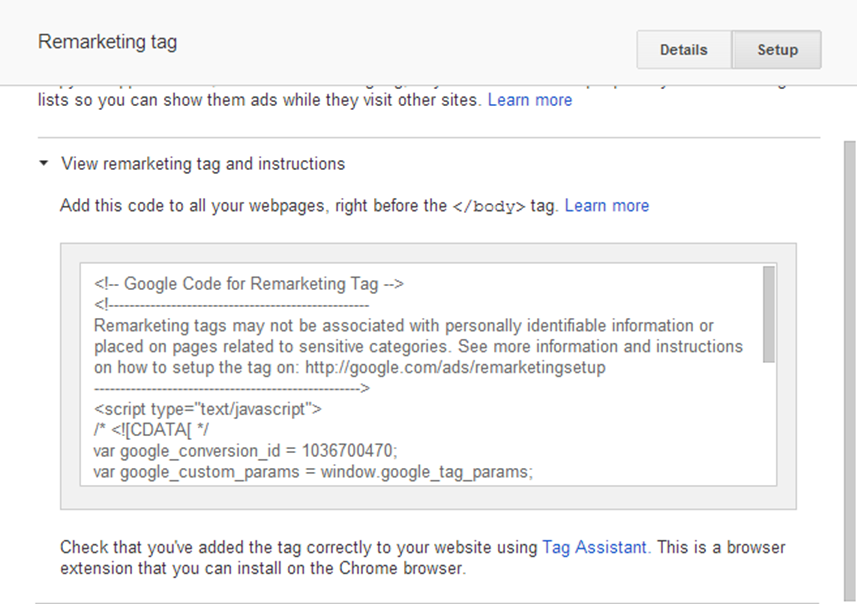Click the 'Google Code for Remarketing Tag' comment line
Viewport: 857px width, 604px height.
click(248, 284)
